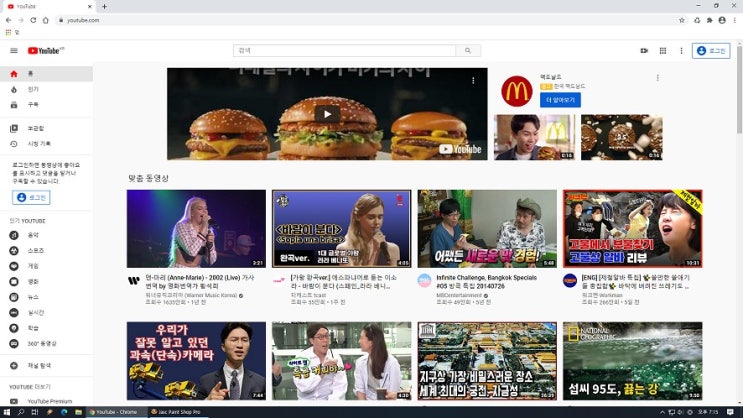Select the YouTube browser tab

pos(49,7)
